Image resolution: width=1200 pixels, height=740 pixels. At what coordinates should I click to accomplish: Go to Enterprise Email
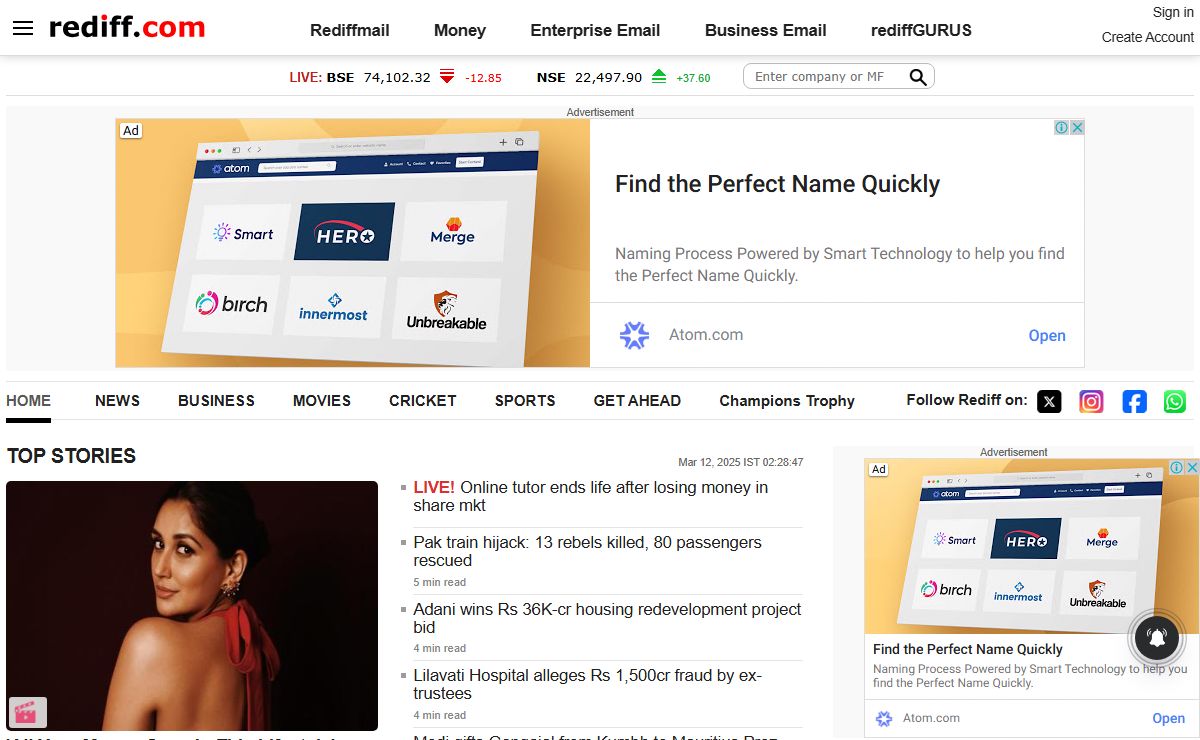coord(595,30)
